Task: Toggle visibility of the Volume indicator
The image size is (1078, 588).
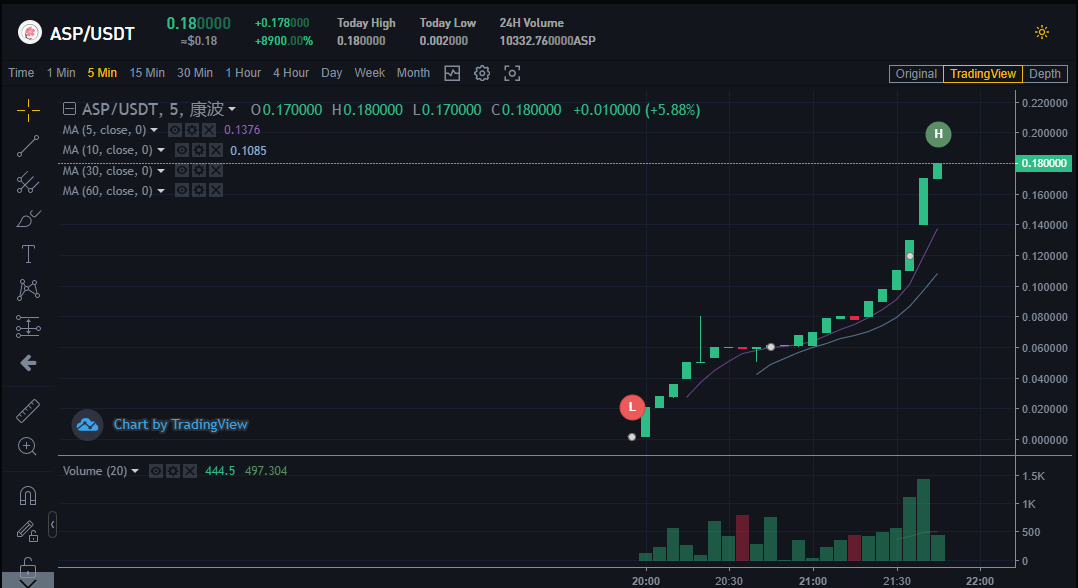Action: click(158, 471)
